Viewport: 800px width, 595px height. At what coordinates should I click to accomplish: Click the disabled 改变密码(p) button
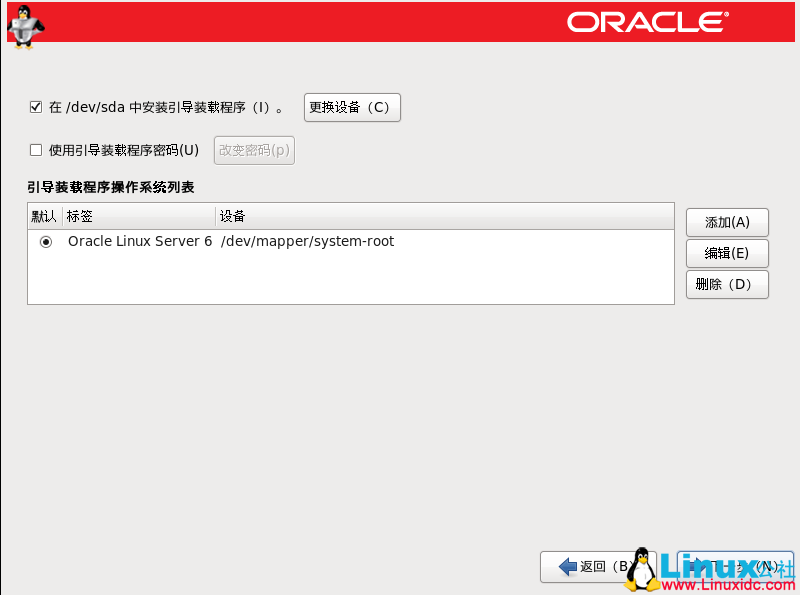(253, 150)
